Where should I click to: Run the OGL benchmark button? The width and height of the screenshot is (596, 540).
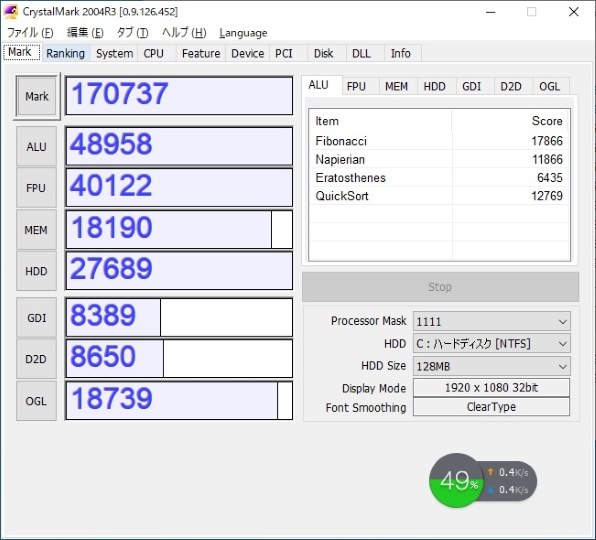pos(36,401)
